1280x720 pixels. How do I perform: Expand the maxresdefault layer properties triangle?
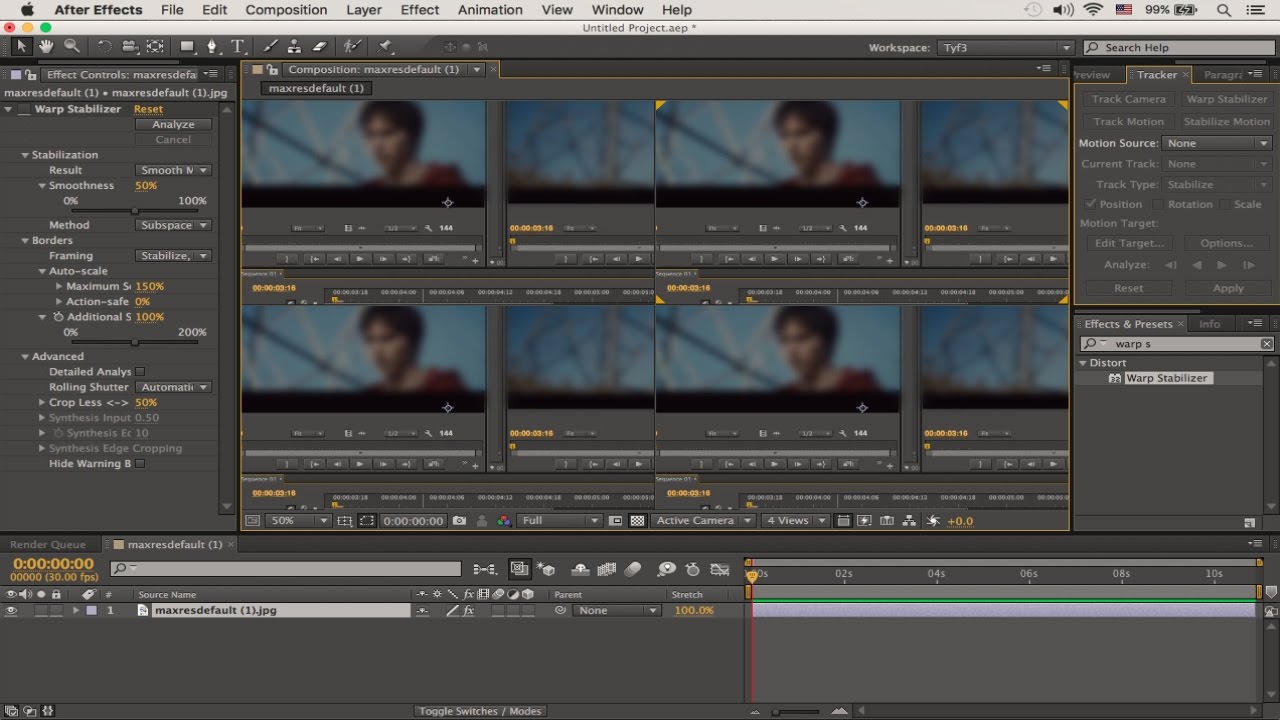coord(75,610)
